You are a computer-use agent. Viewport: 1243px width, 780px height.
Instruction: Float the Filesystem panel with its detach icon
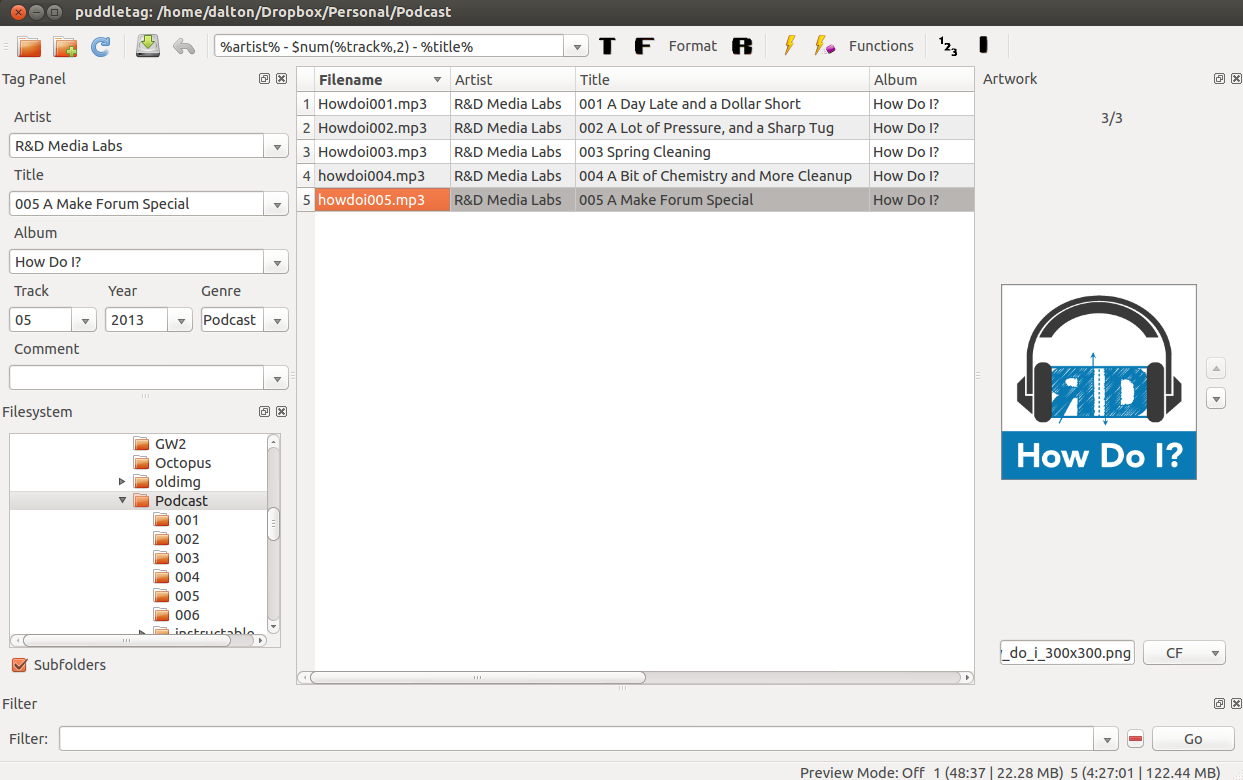pos(264,412)
